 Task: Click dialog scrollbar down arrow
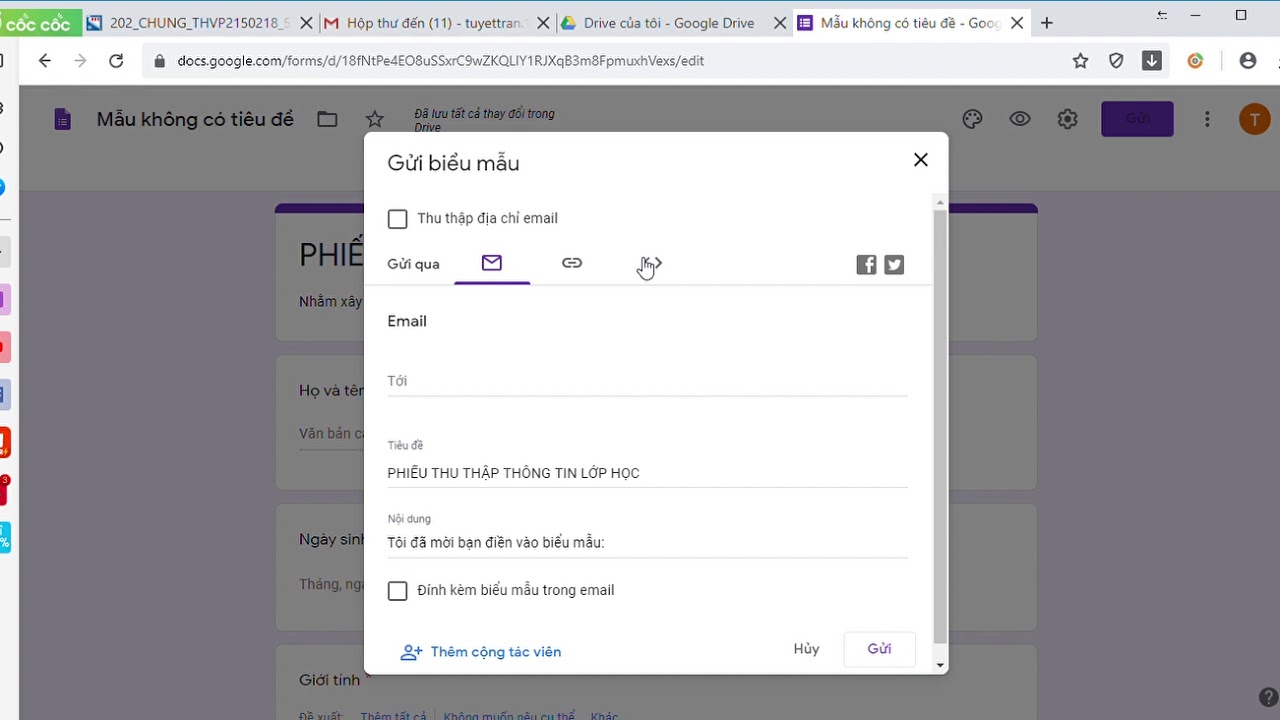pyautogui.click(x=940, y=665)
